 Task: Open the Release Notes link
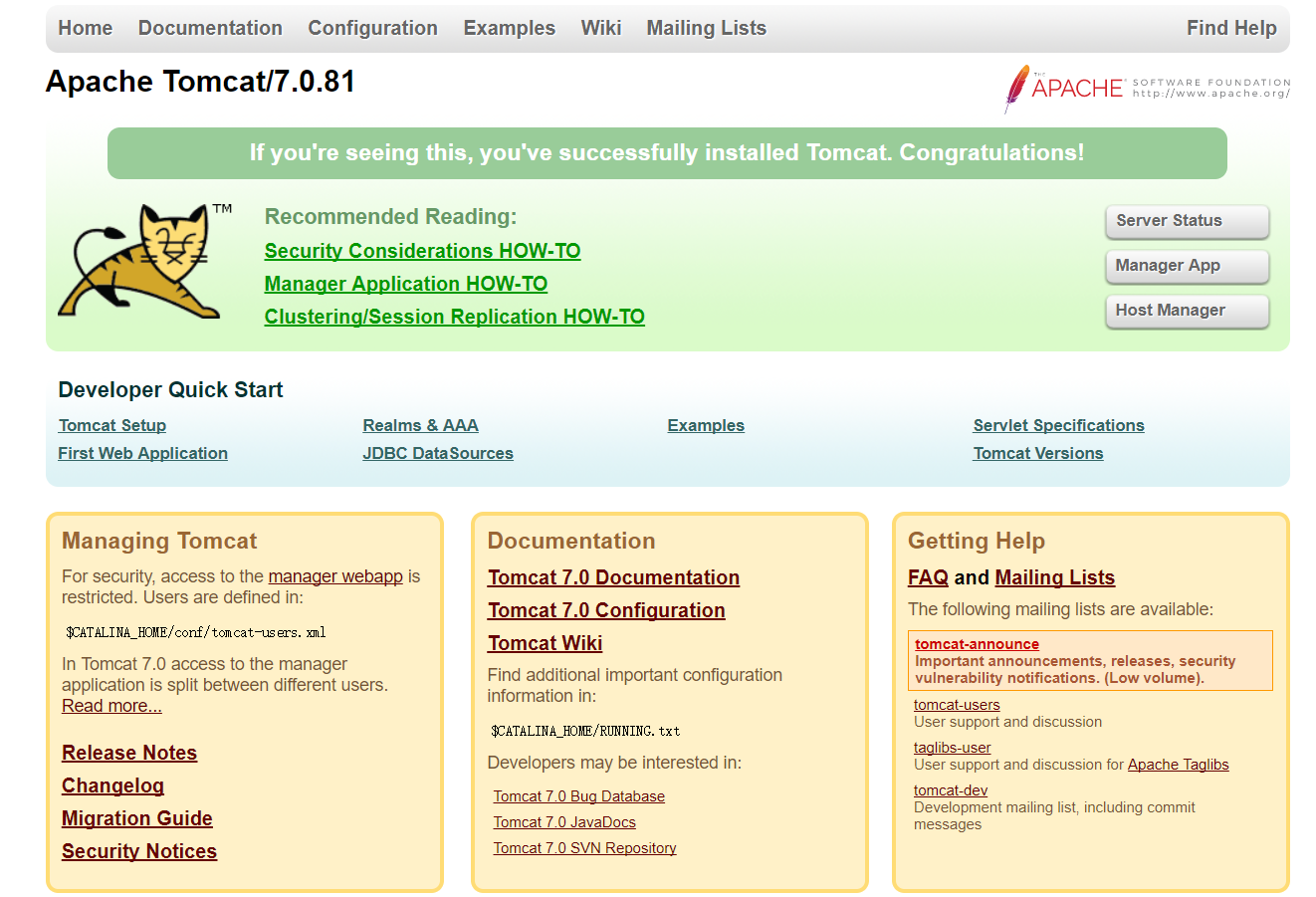click(129, 753)
